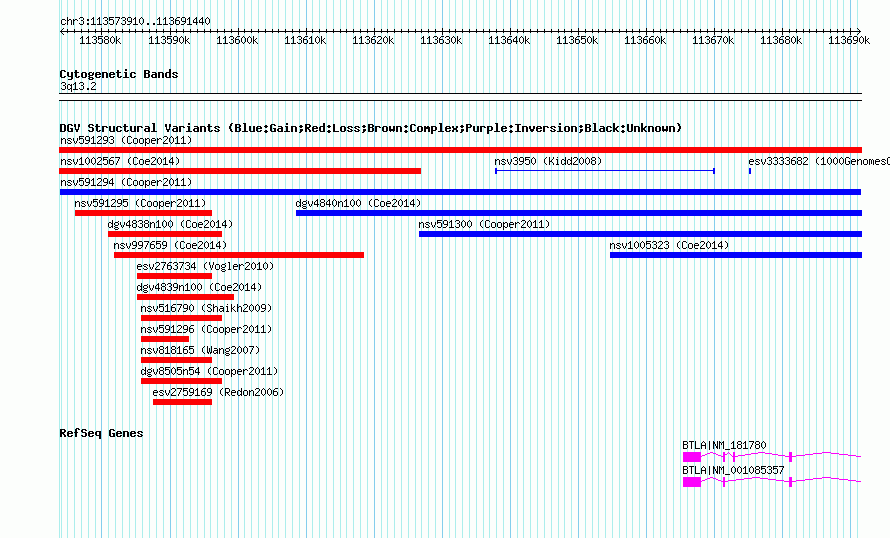The width and height of the screenshot is (890, 538).
Task: Select the esv2759169 (Redon2006) label
Action: click(218, 392)
